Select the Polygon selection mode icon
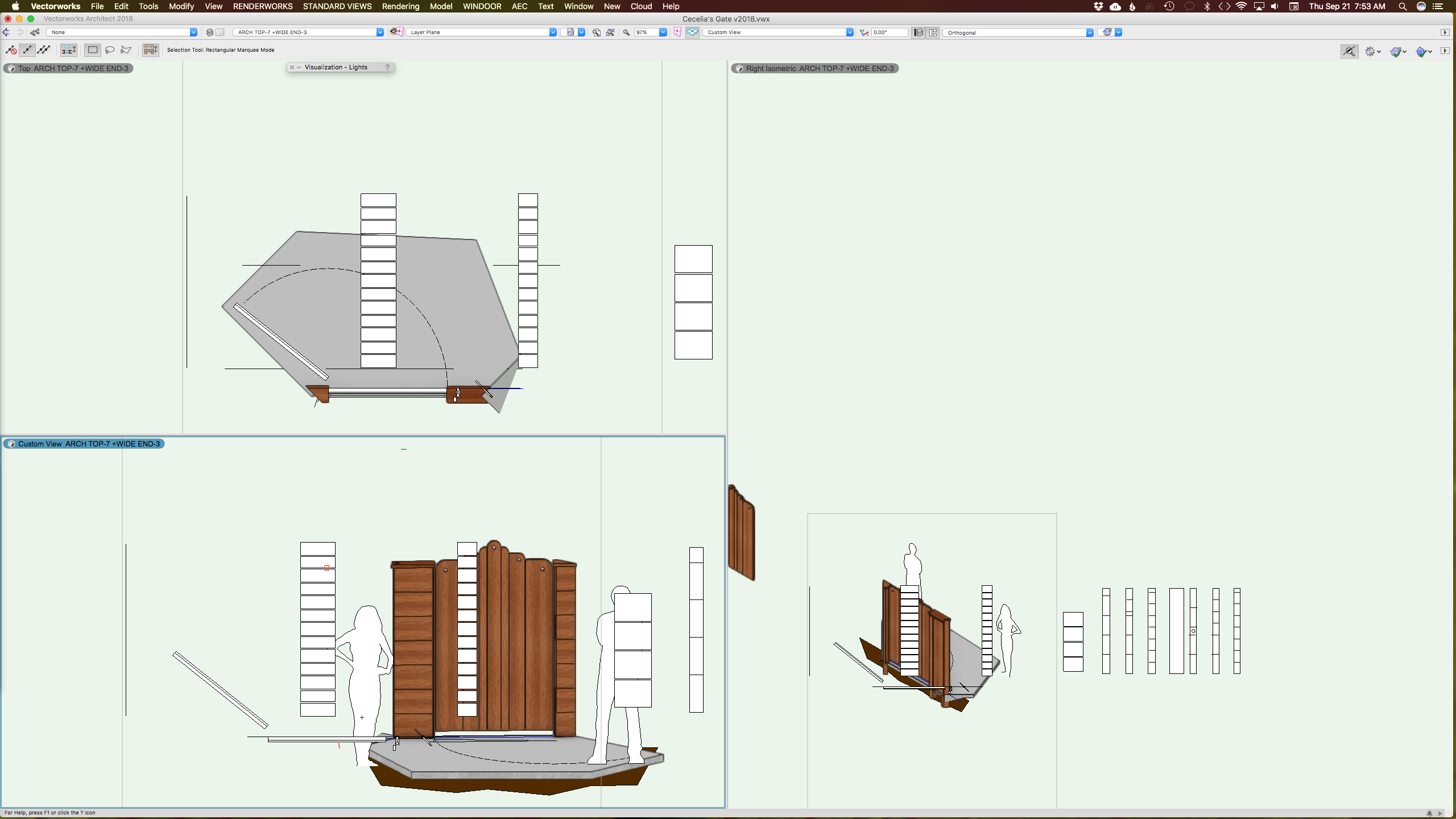 (126, 50)
